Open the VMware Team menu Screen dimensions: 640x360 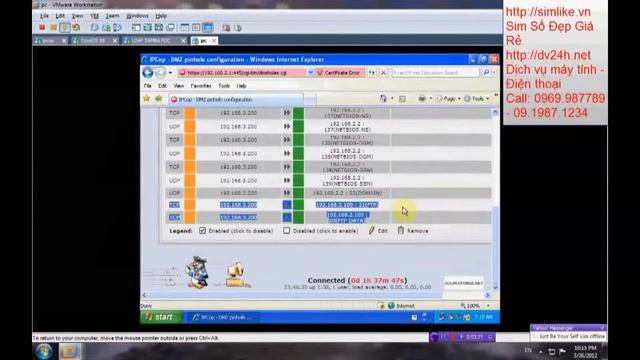coord(112,16)
